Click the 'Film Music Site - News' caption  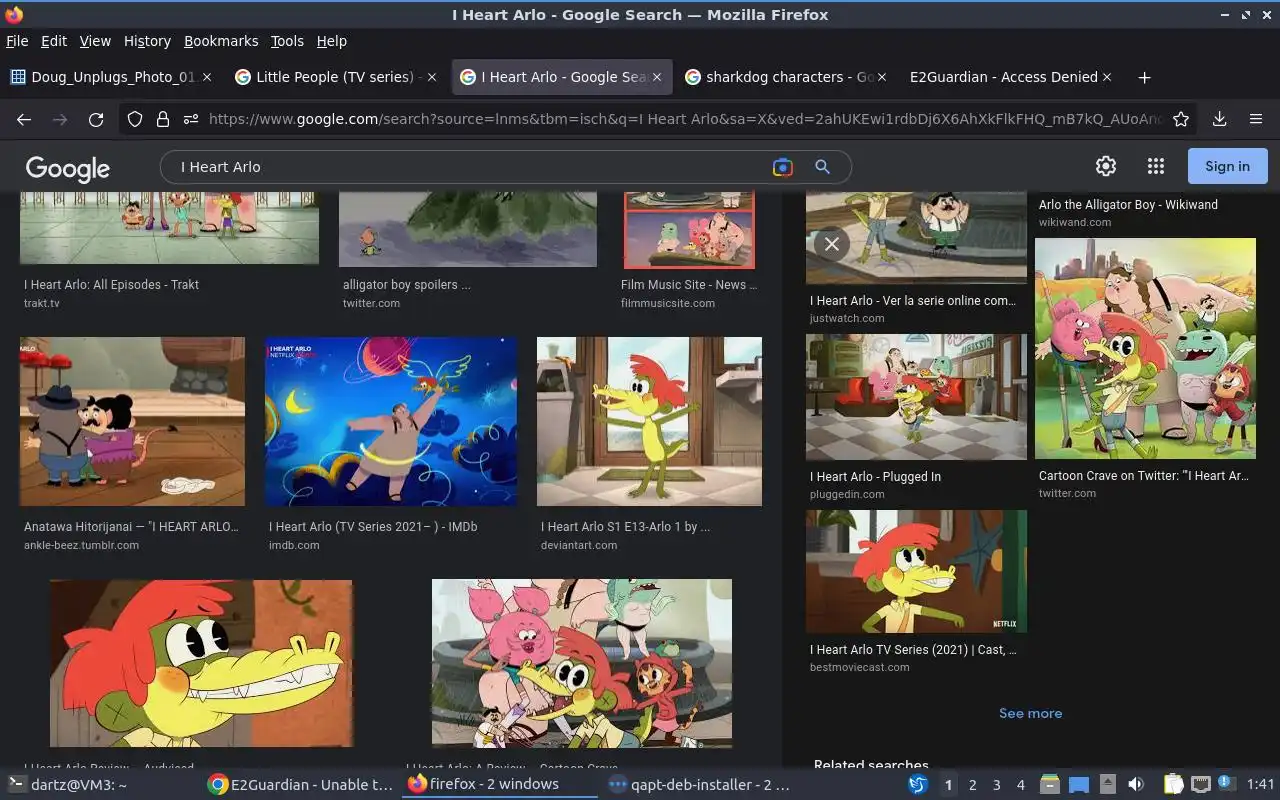pos(689,285)
